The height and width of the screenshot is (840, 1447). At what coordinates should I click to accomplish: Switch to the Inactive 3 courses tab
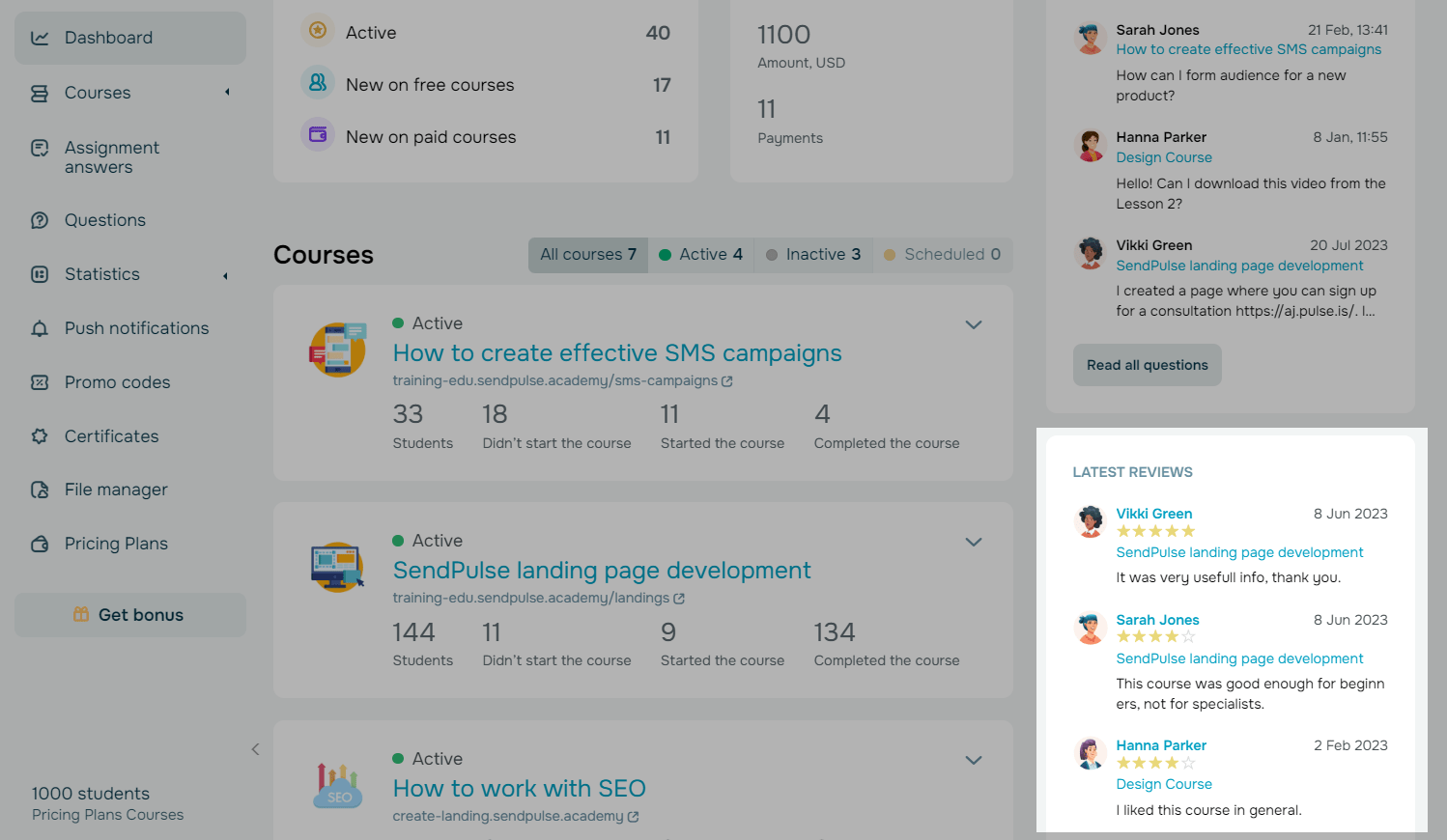[812, 255]
